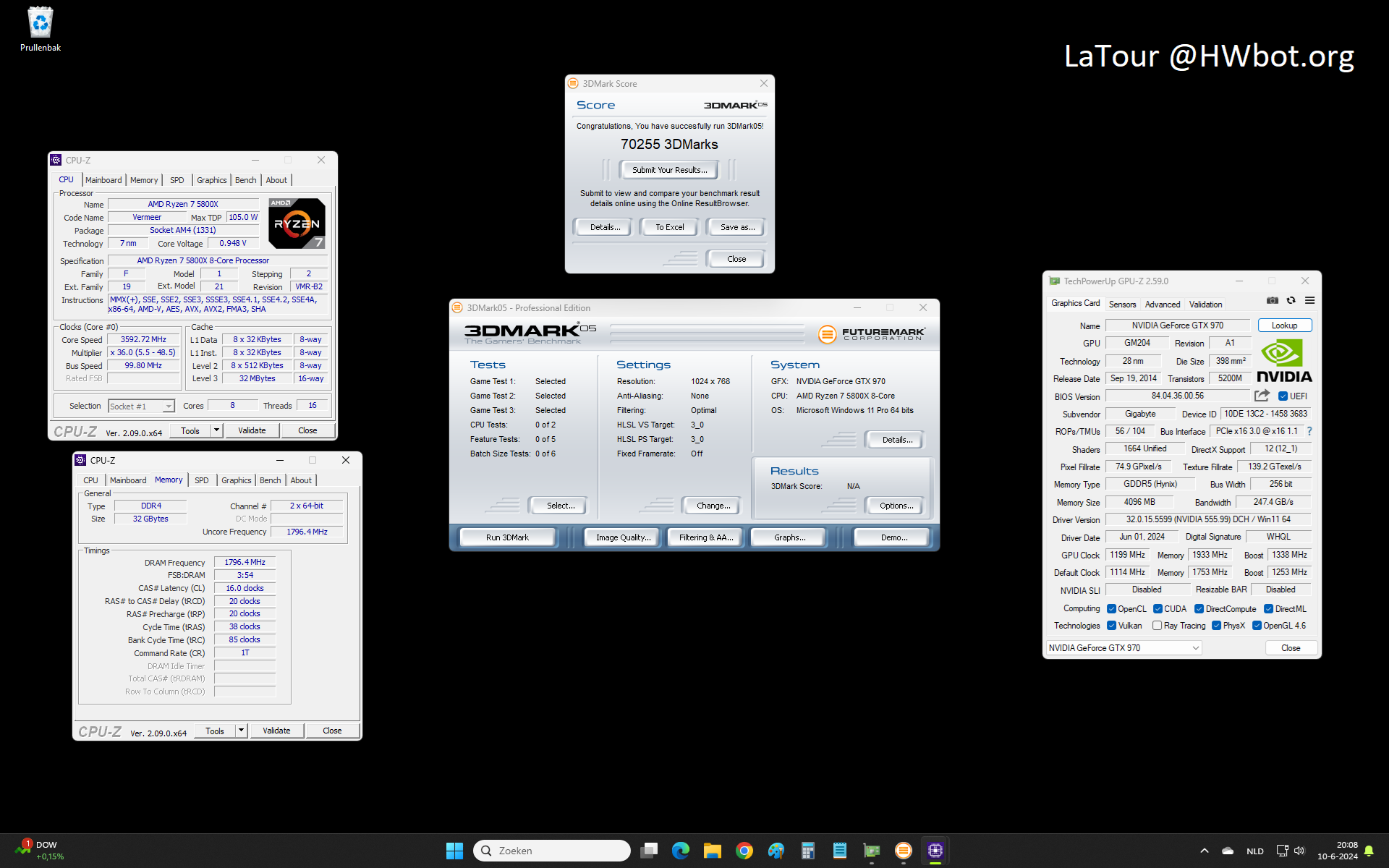
Task: Open the NLD input language selector
Action: (1255, 851)
